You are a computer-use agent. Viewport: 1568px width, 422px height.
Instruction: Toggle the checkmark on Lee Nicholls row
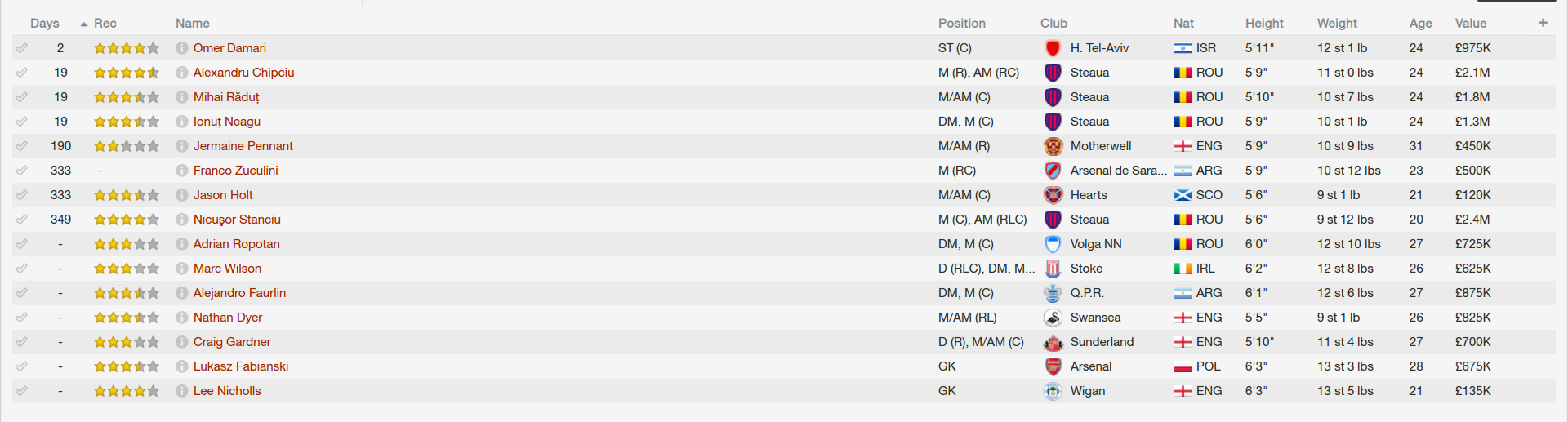pyautogui.click(x=21, y=391)
